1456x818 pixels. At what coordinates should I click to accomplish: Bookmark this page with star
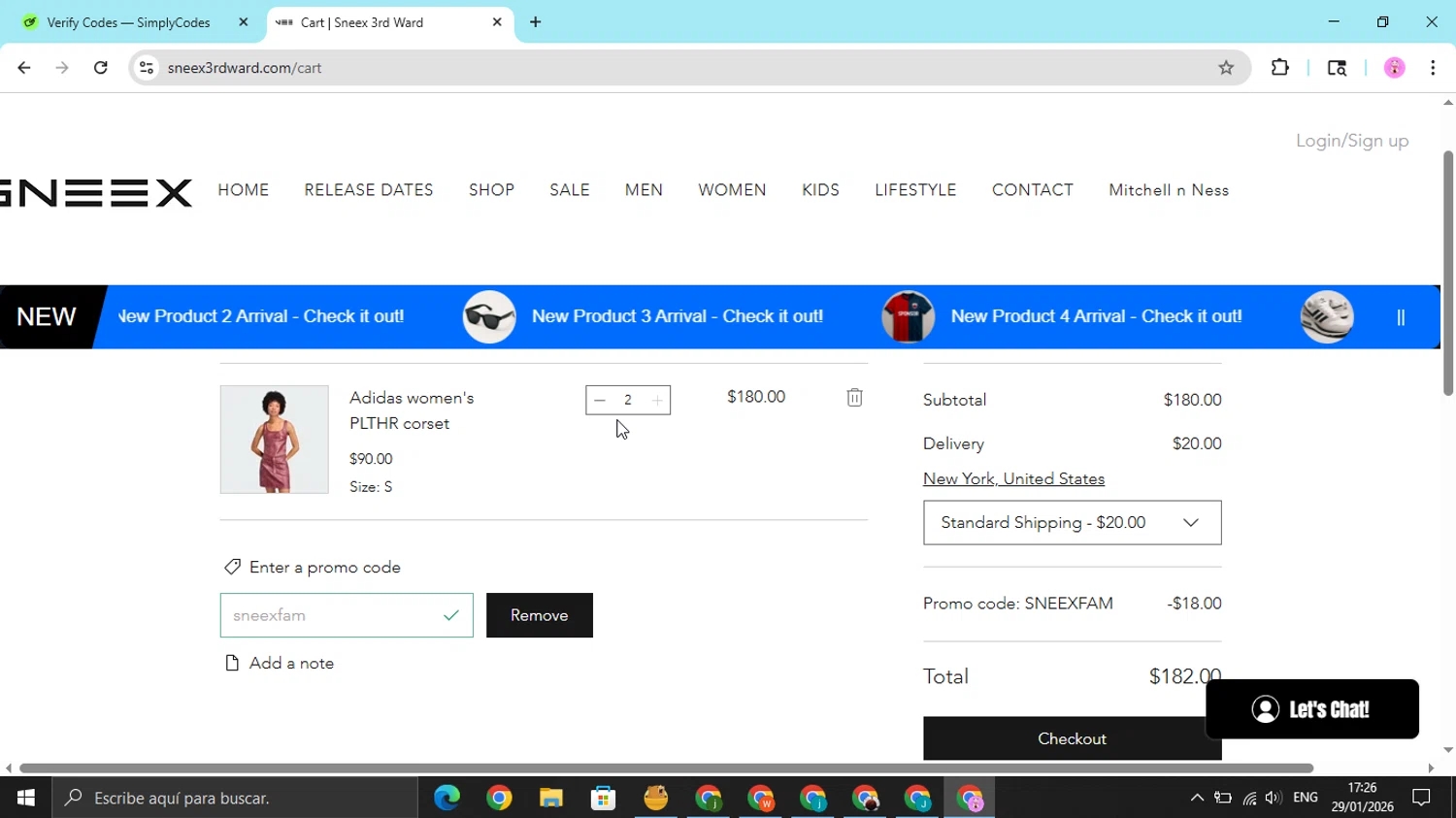pyautogui.click(x=1226, y=68)
